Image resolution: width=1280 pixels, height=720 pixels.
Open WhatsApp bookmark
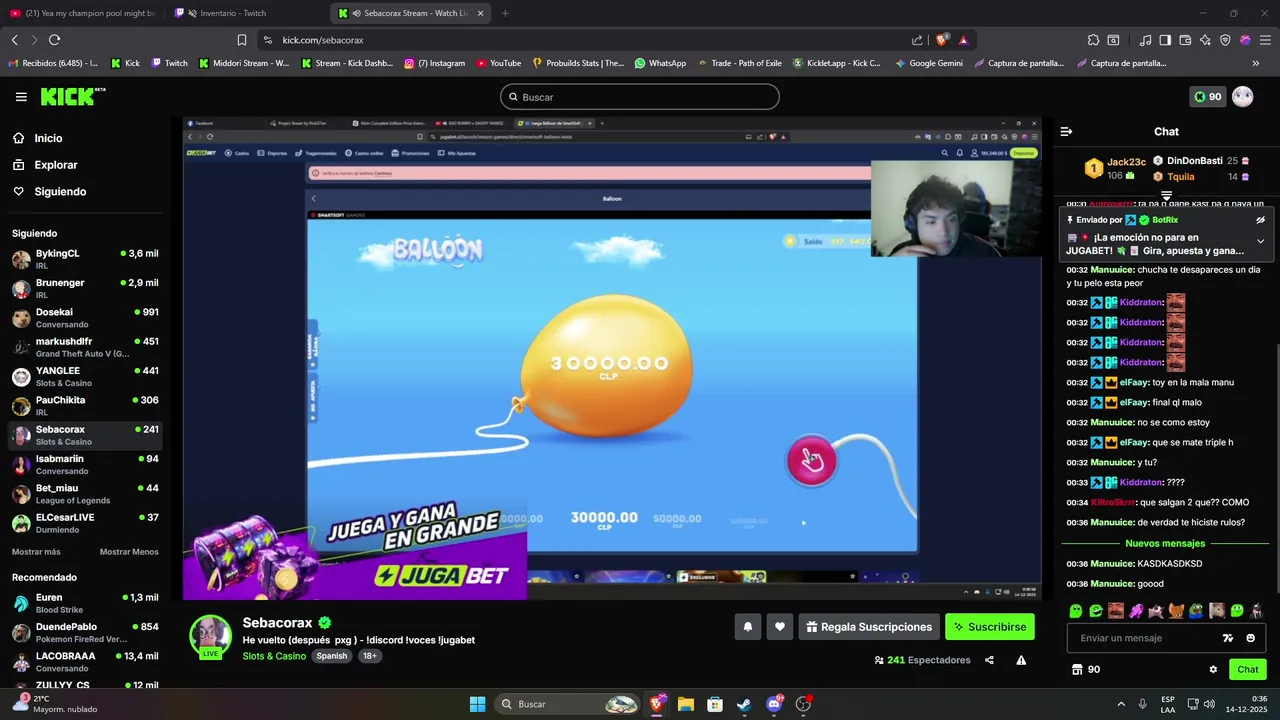660,63
